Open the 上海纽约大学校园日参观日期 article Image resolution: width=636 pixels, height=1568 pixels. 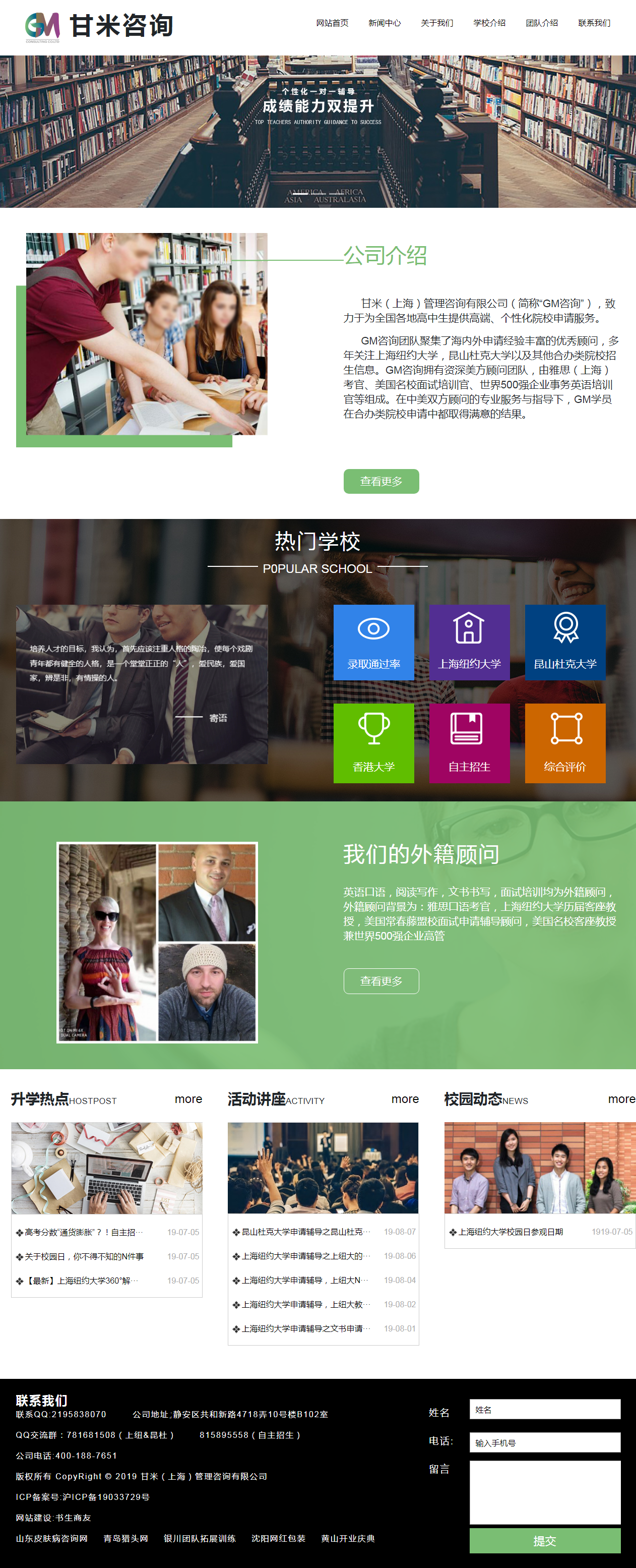[x=510, y=1232]
